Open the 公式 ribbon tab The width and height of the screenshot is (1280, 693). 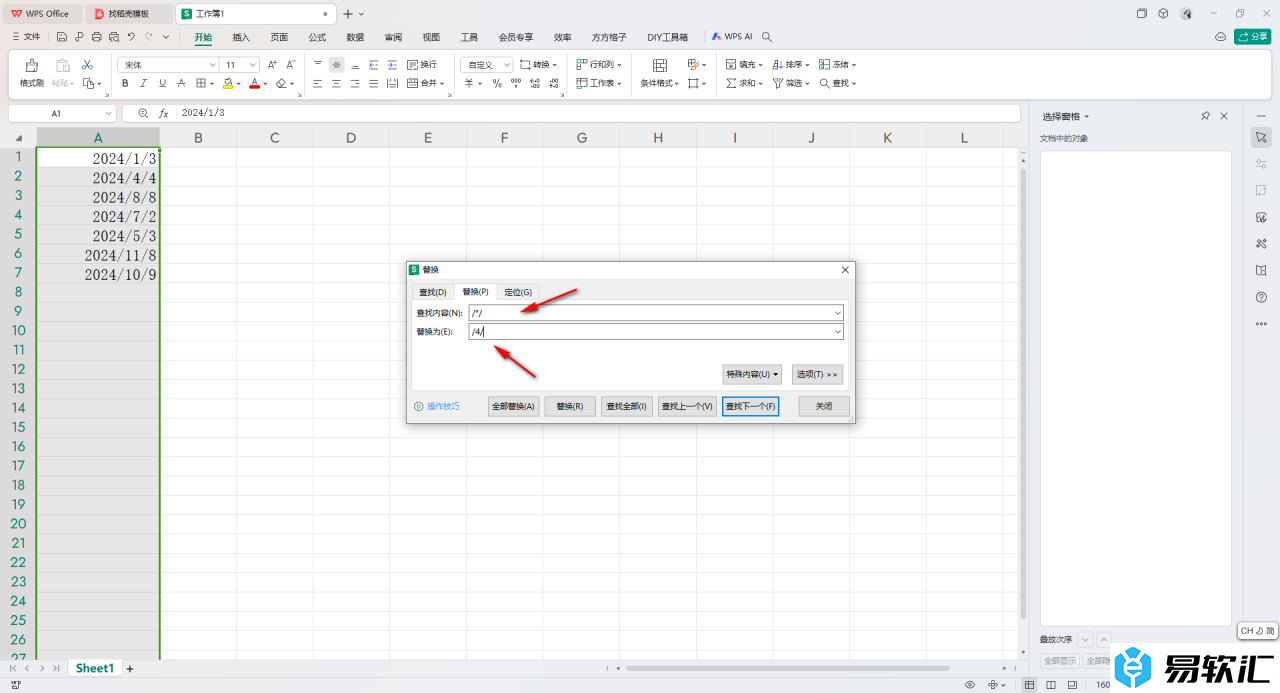pyautogui.click(x=317, y=37)
